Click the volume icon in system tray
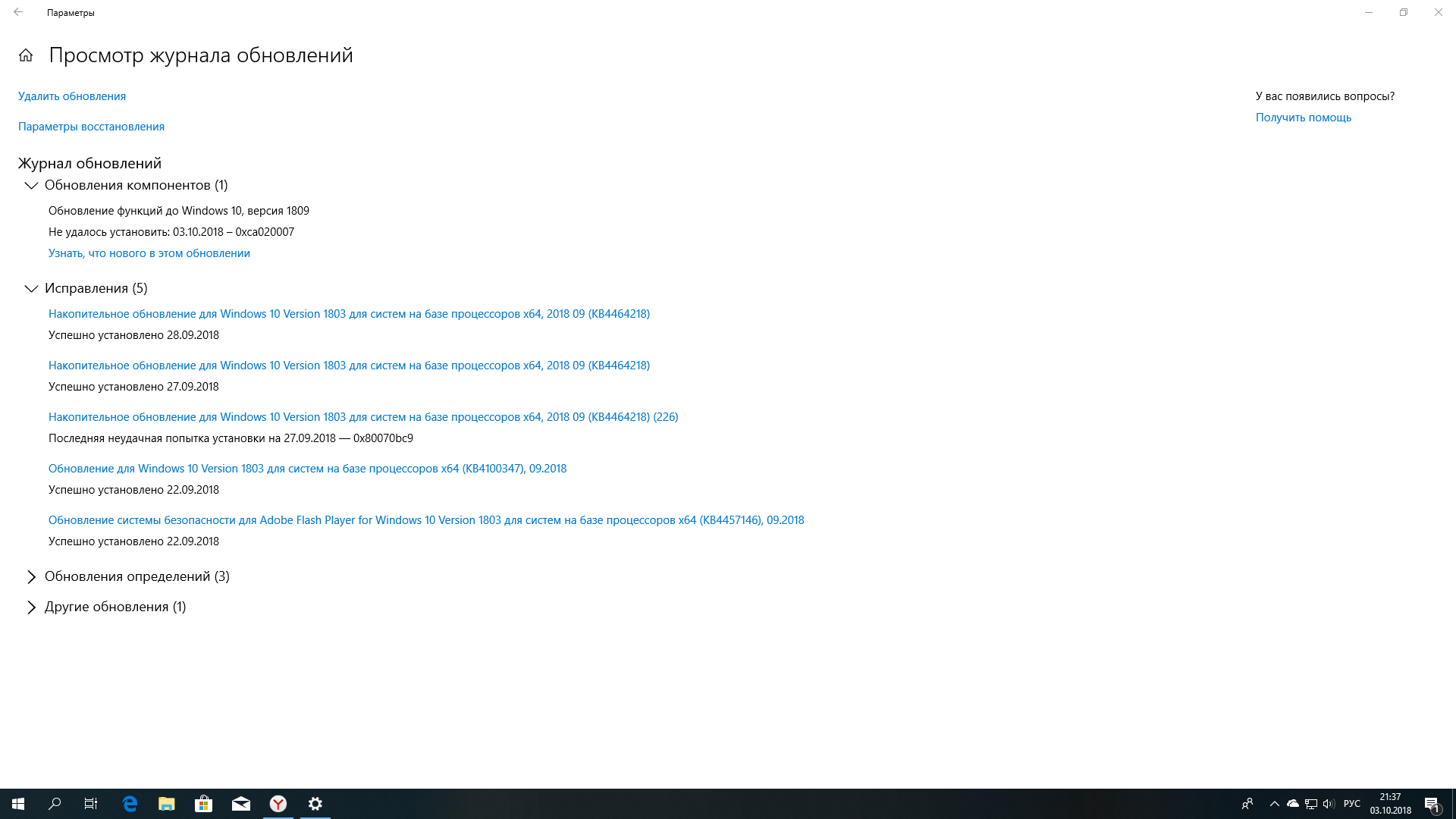This screenshot has height=819, width=1456. click(x=1329, y=804)
